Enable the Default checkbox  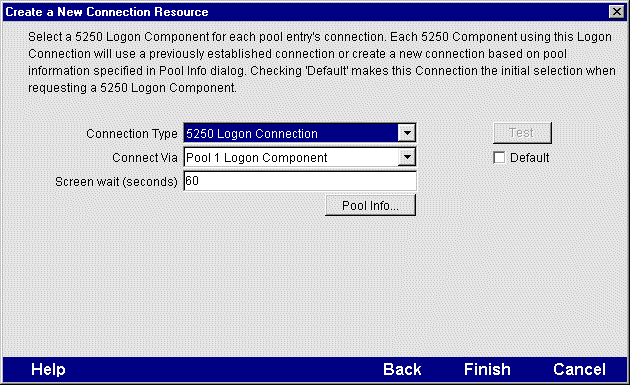tap(499, 158)
